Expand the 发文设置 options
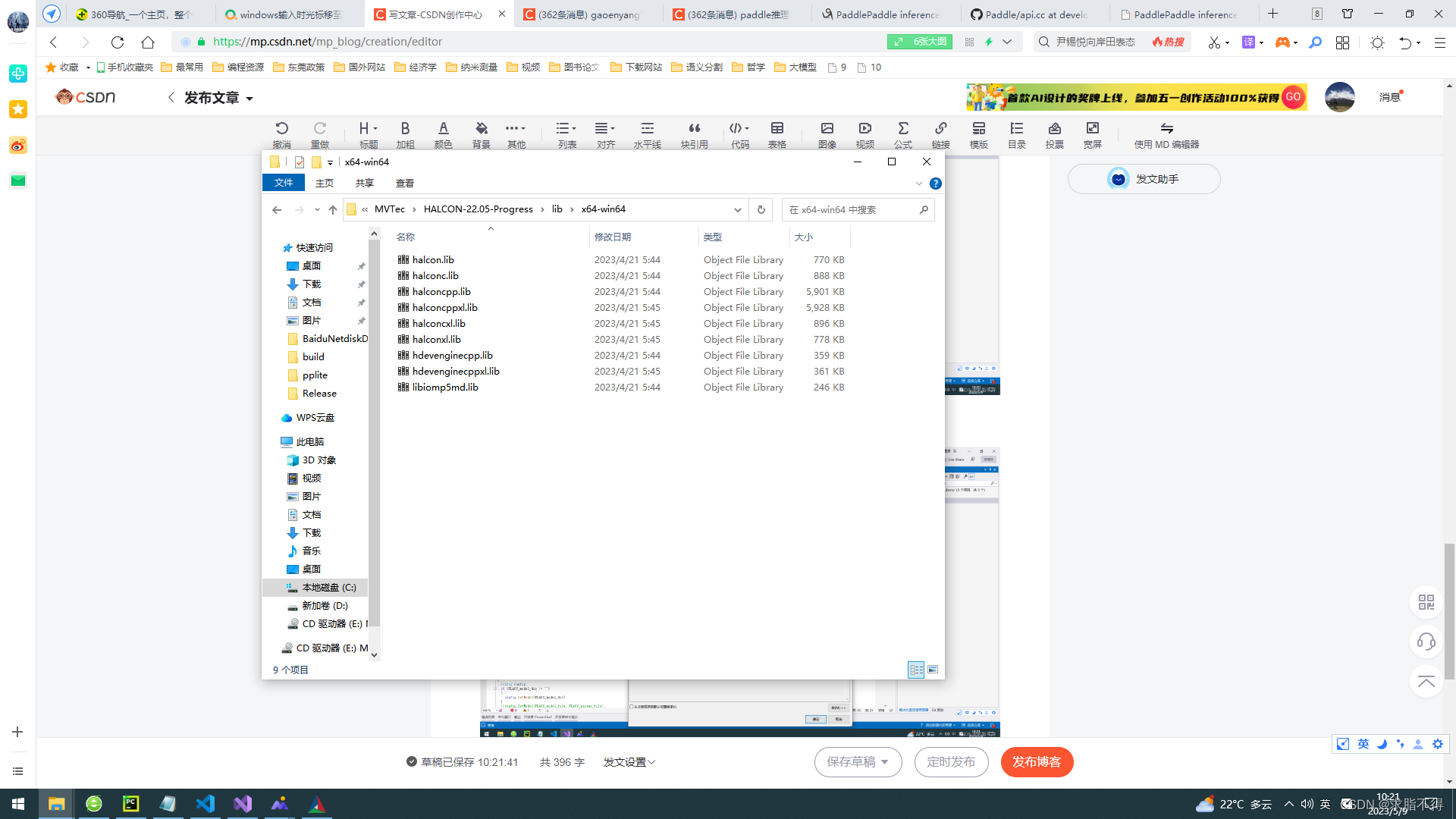 coord(629,762)
